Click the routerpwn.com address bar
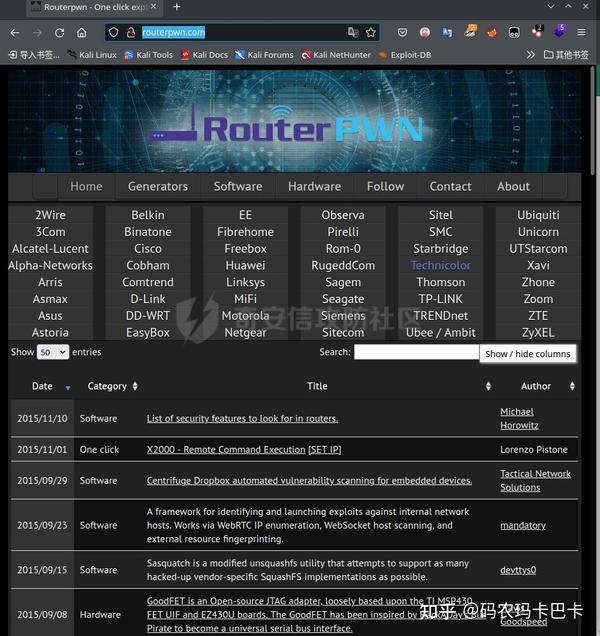This screenshot has height=636, width=600. (243, 32)
